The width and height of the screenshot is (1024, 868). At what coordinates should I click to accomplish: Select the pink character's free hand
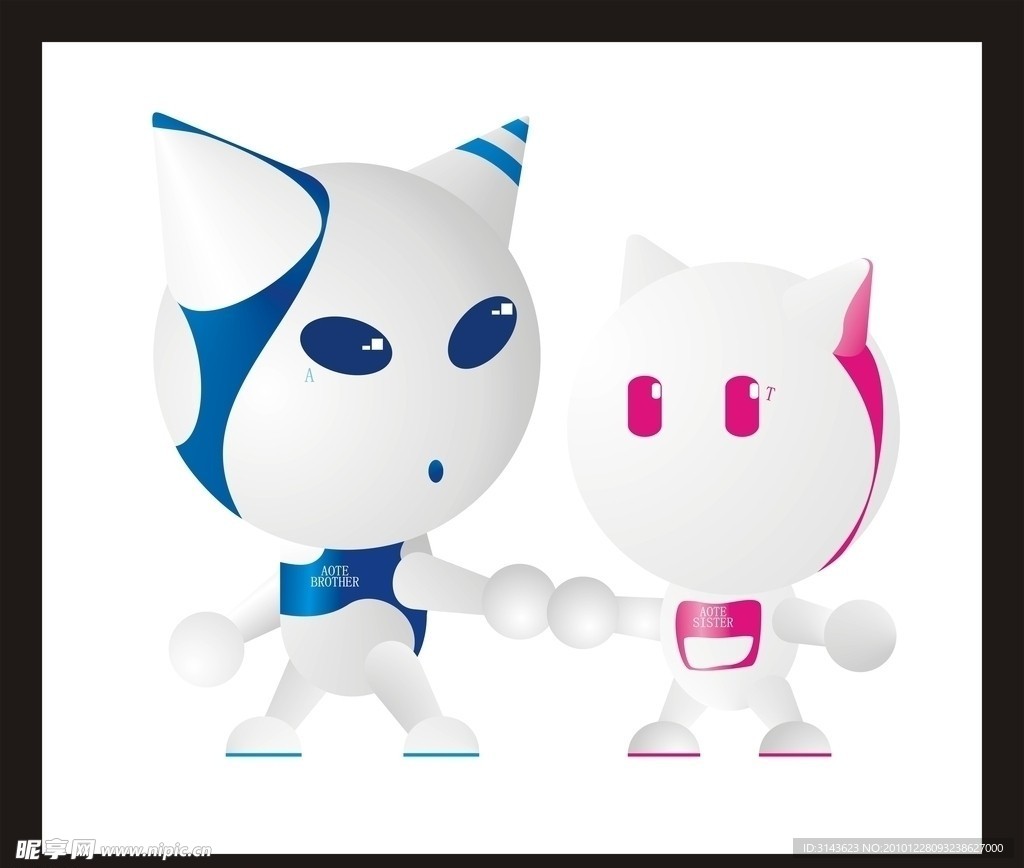click(x=860, y=635)
